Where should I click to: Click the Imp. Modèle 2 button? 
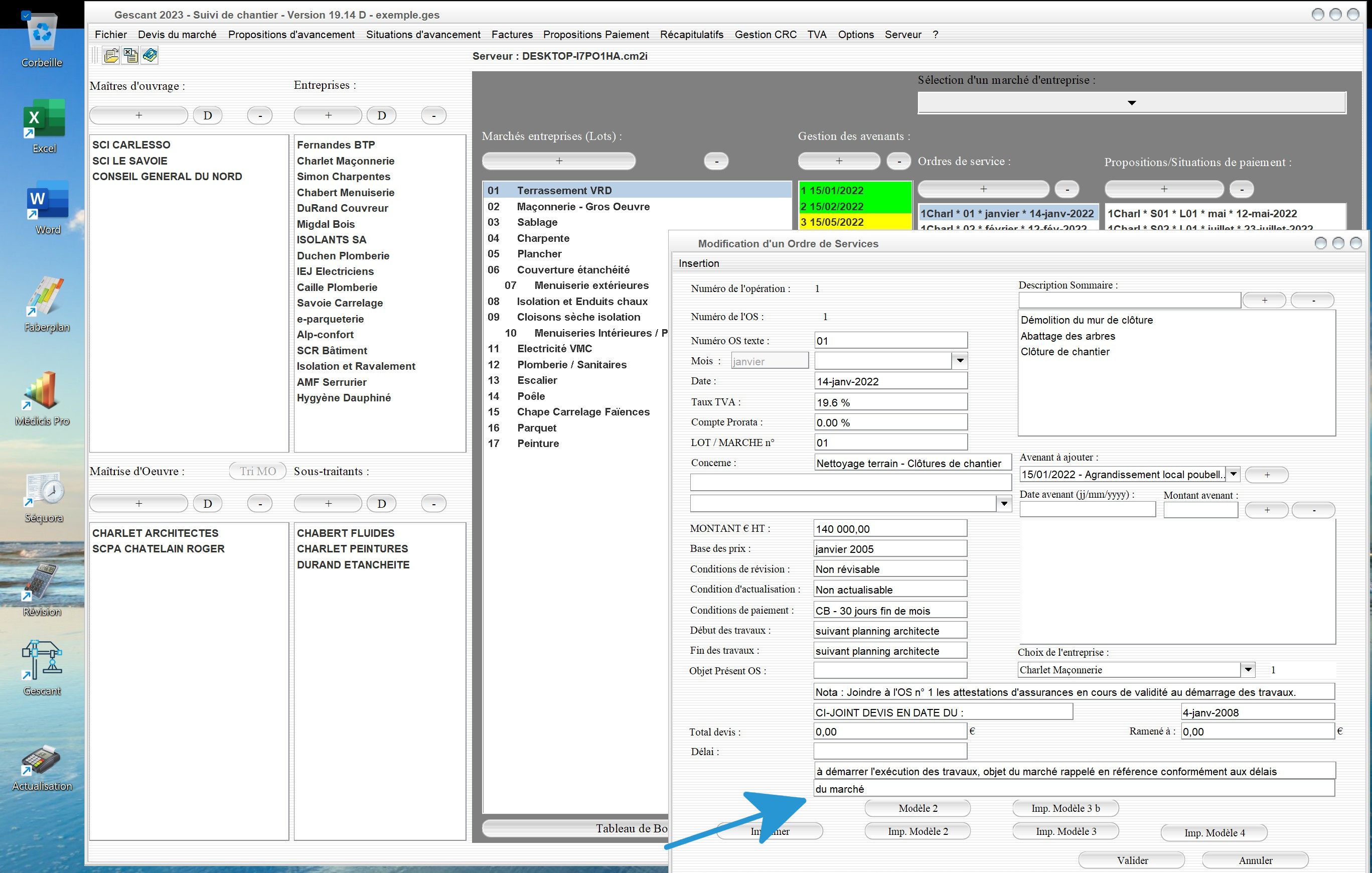coord(918,831)
